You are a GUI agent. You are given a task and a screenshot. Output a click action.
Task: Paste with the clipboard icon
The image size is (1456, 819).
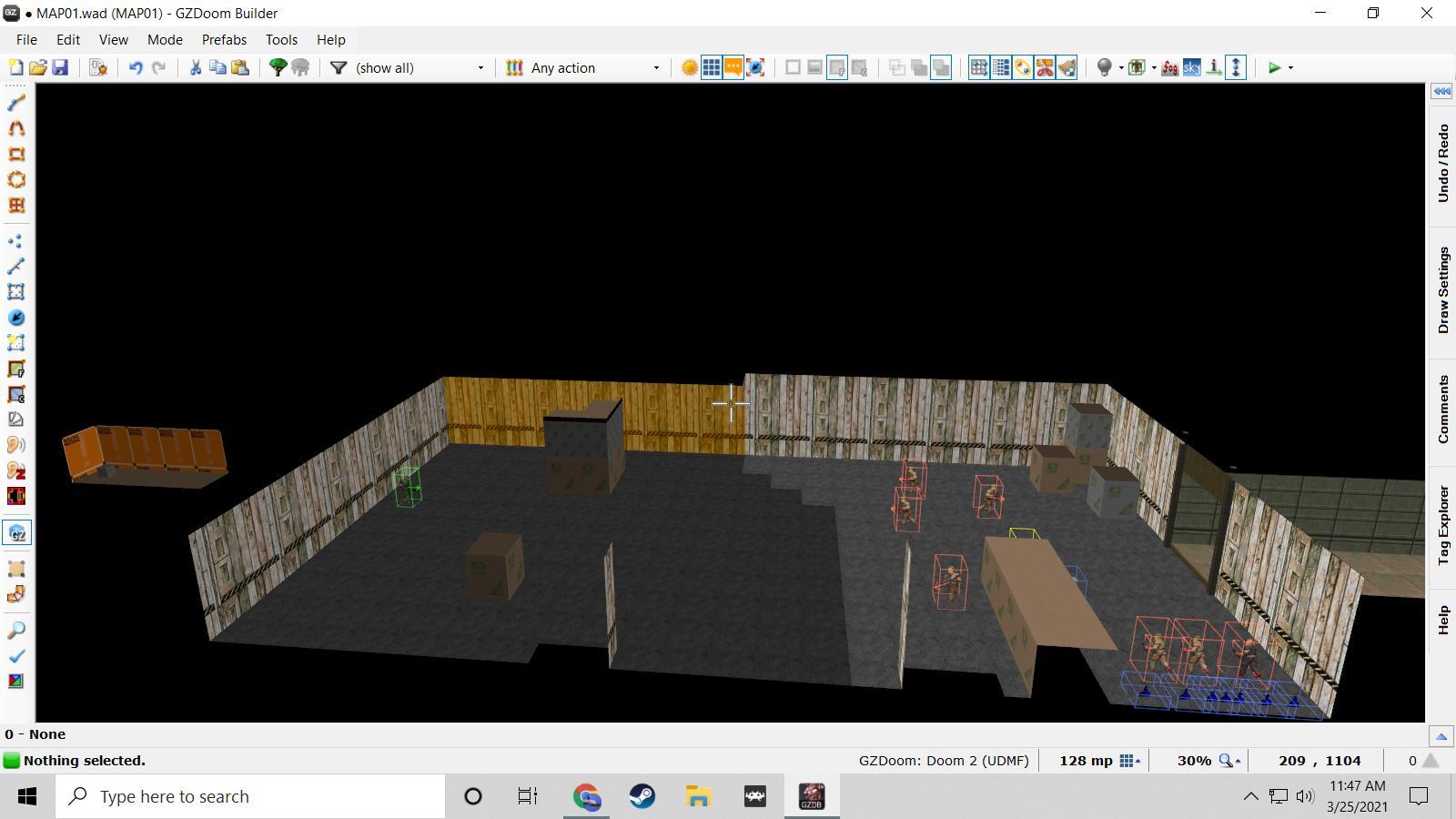point(240,67)
